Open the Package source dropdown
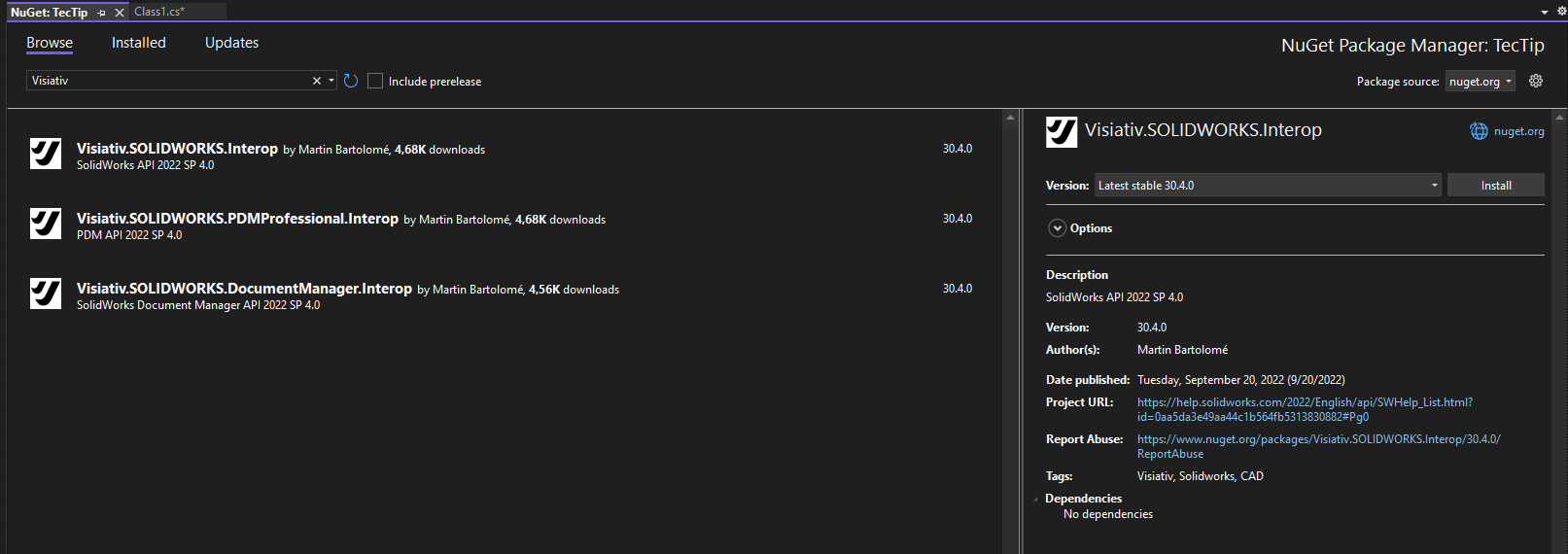1568x554 pixels. pyautogui.click(x=1480, y=82)
